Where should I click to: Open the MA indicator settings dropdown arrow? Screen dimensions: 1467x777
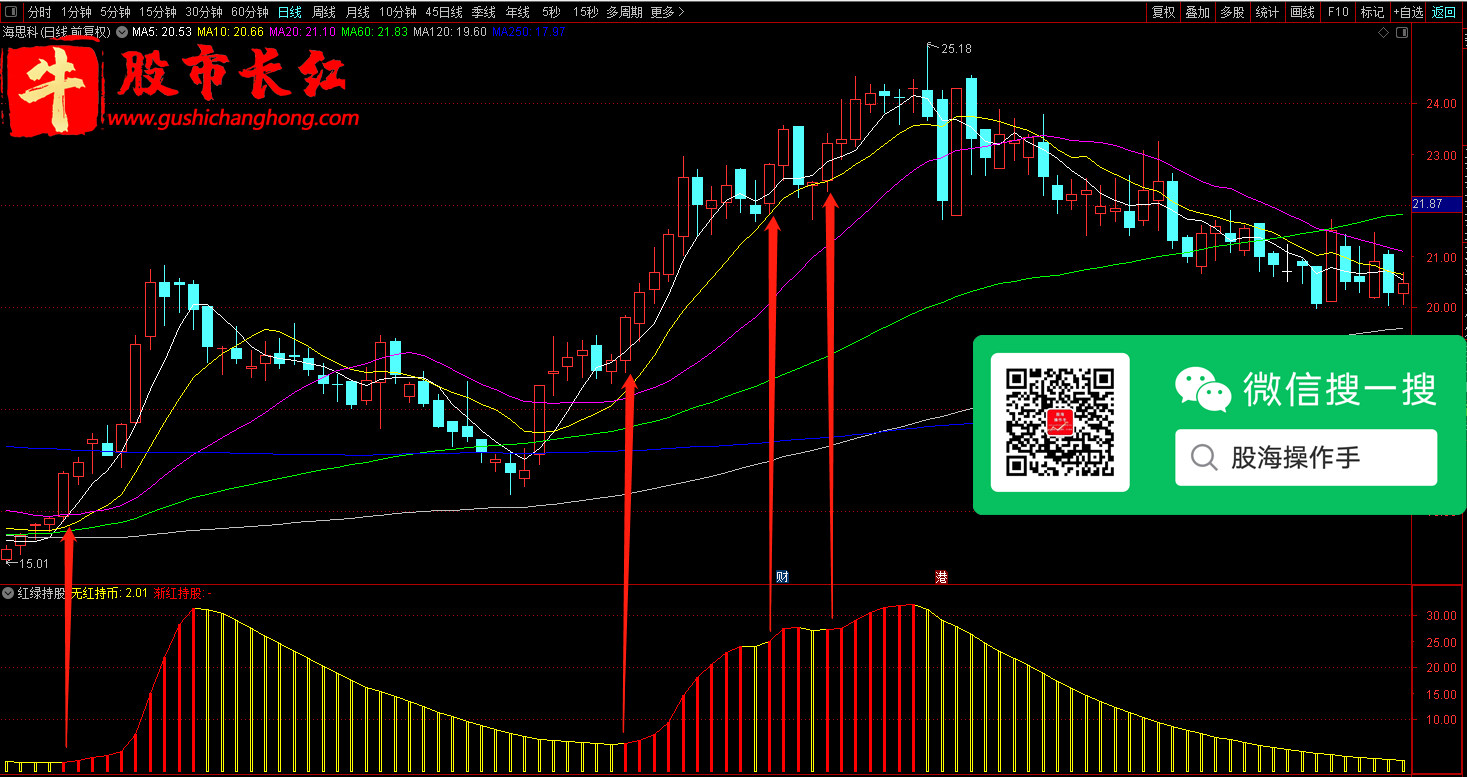(x=123, y=32)
